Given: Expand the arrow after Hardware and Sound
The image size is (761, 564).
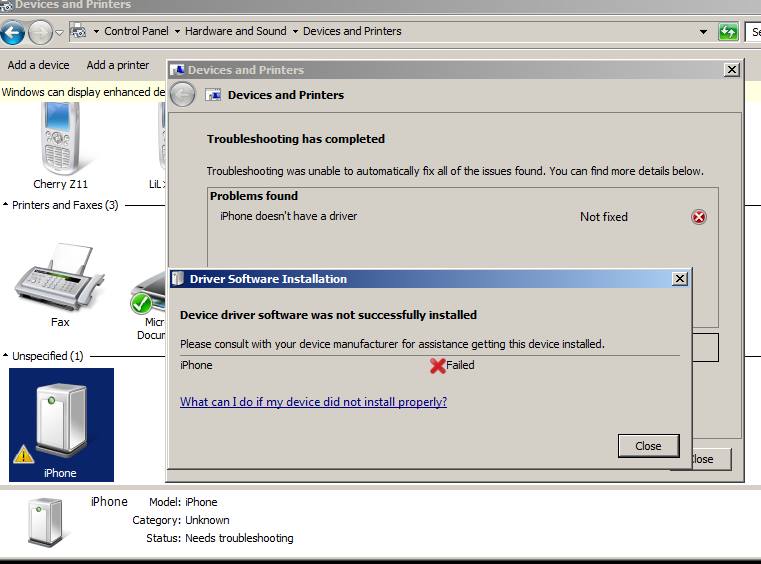Looking at the screenshot, I should 295,32.
